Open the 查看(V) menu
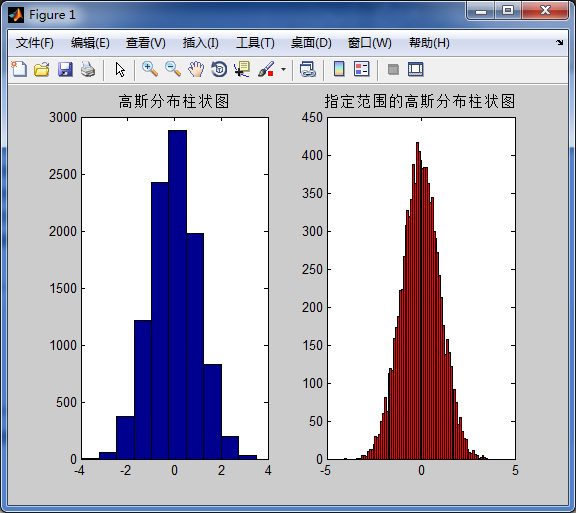This screenshot has width=576, height=513. click(145, 43)
